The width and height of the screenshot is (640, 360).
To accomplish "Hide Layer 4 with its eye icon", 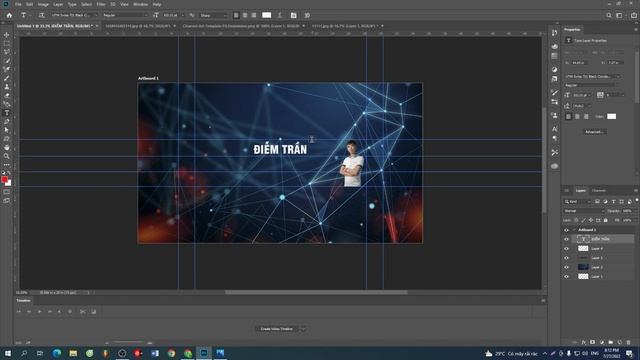I will [x=566, y=249].
